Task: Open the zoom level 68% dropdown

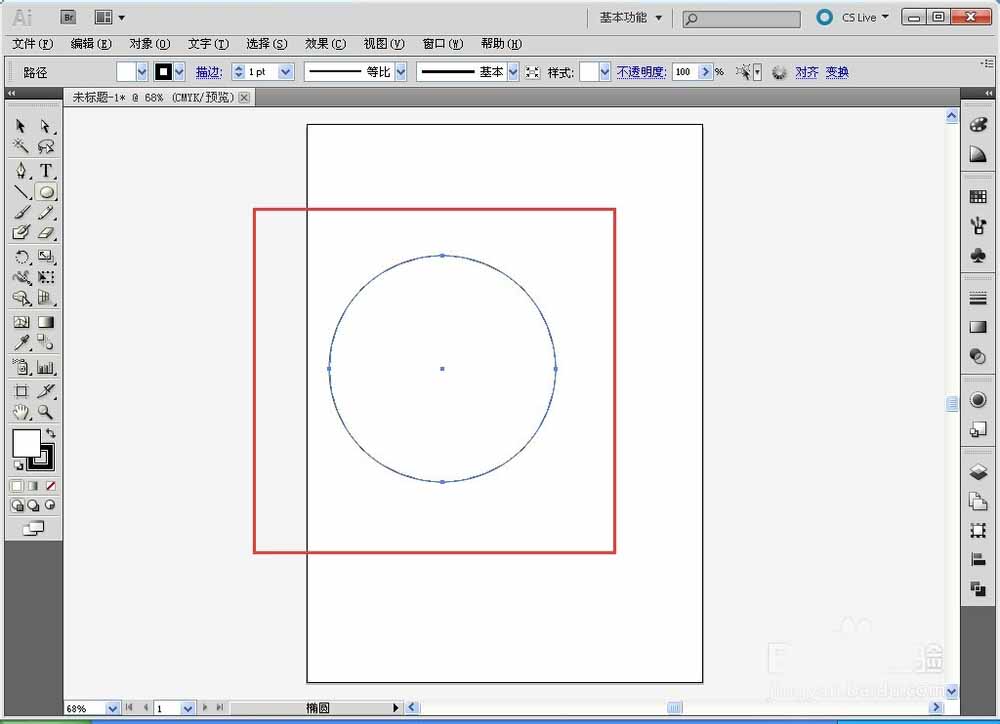Action: tap(112, 708)
